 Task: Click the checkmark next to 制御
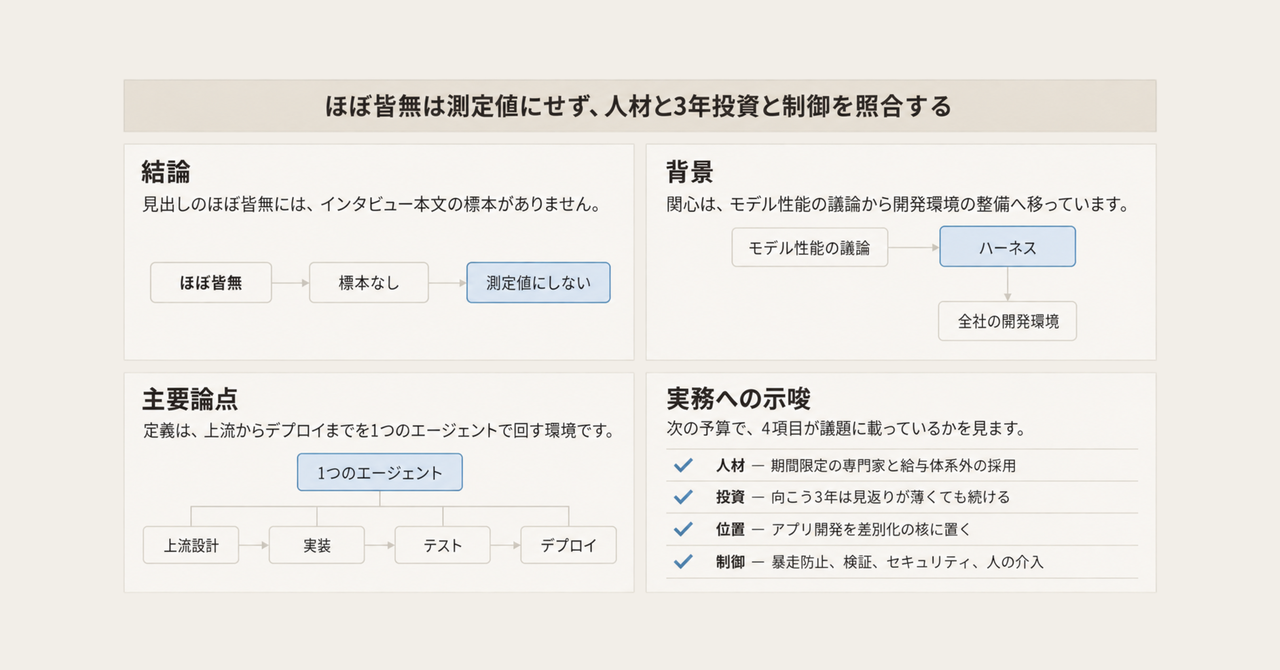684,561
